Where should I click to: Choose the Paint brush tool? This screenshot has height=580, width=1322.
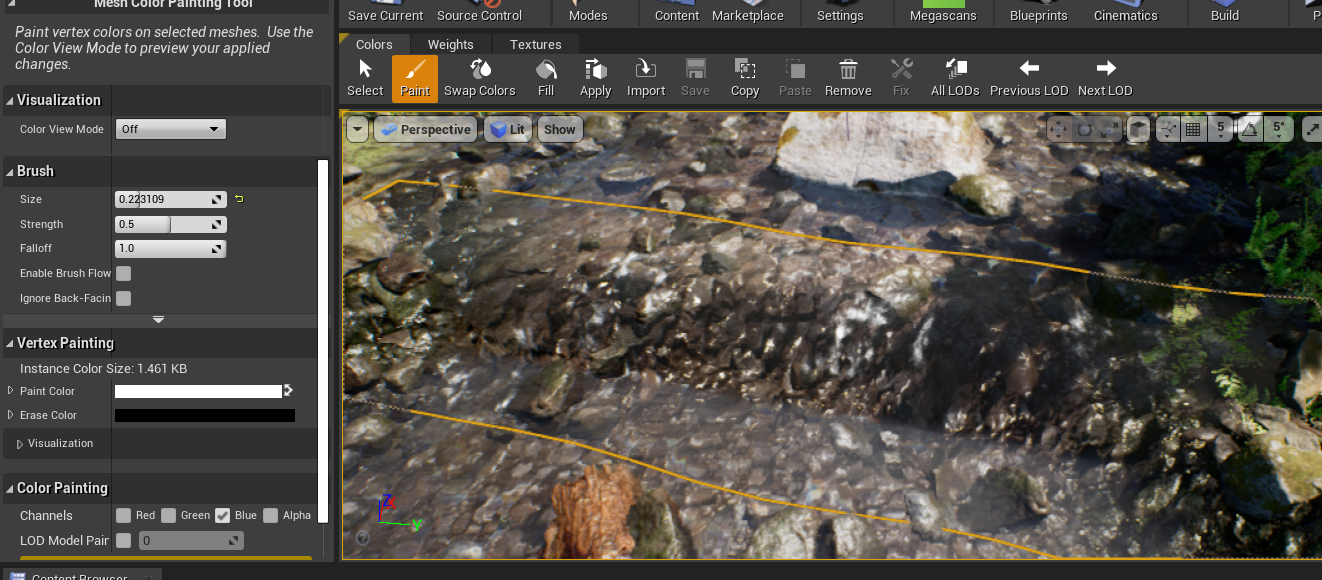[415, 77]
